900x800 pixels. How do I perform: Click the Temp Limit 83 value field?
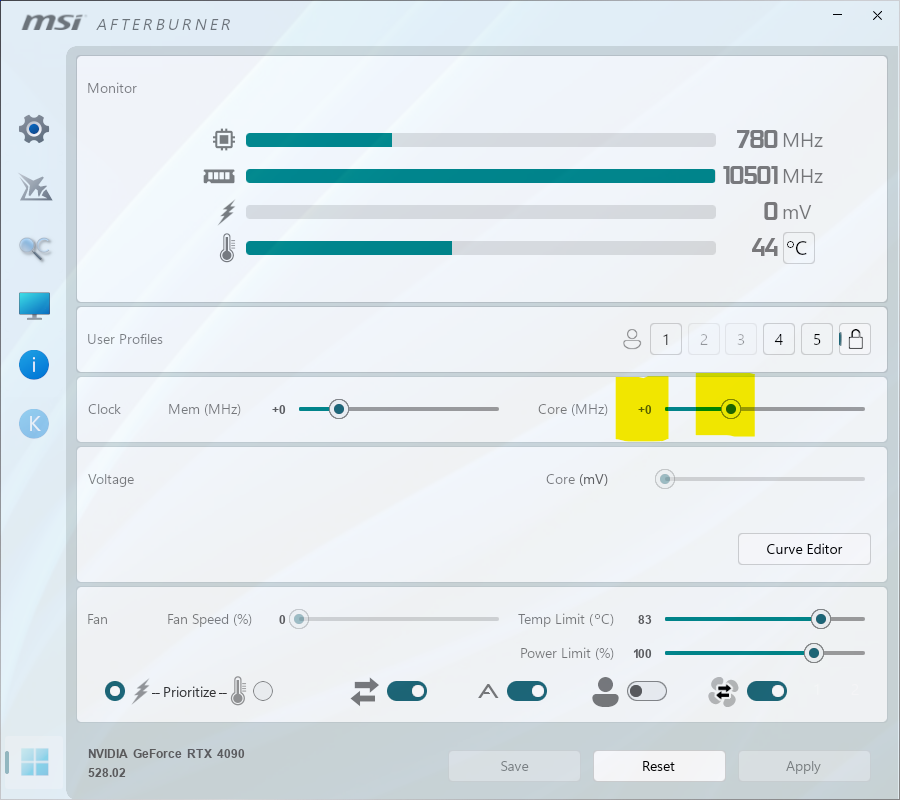[645, 620]
